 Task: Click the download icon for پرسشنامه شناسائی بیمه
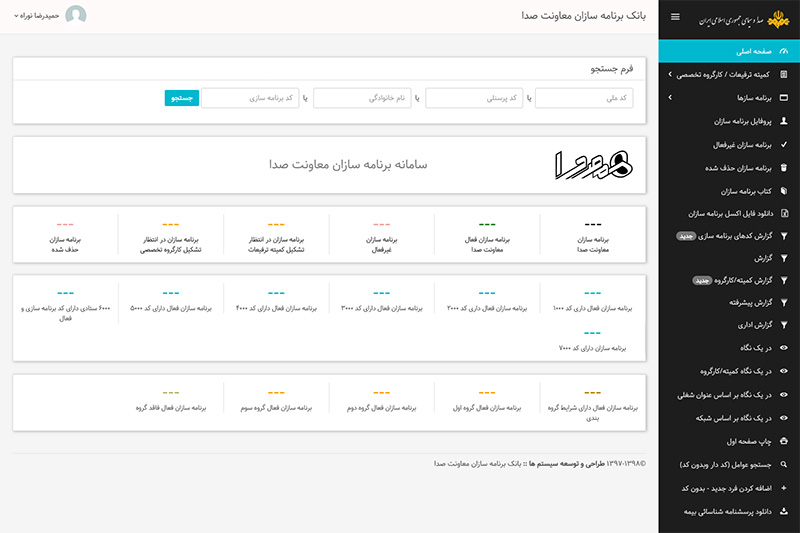783,511
